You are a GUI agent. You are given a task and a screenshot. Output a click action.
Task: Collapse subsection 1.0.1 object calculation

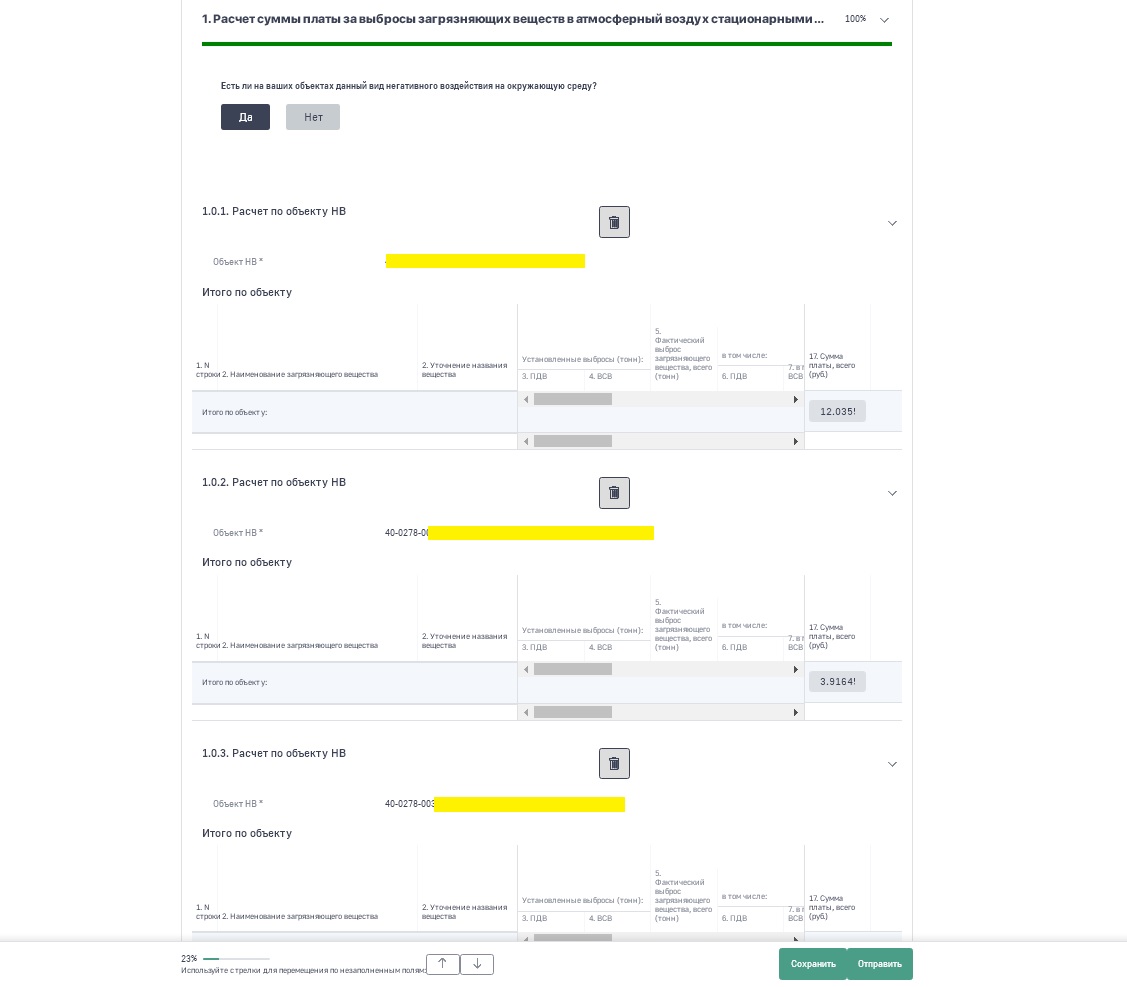tap(892, 223)
